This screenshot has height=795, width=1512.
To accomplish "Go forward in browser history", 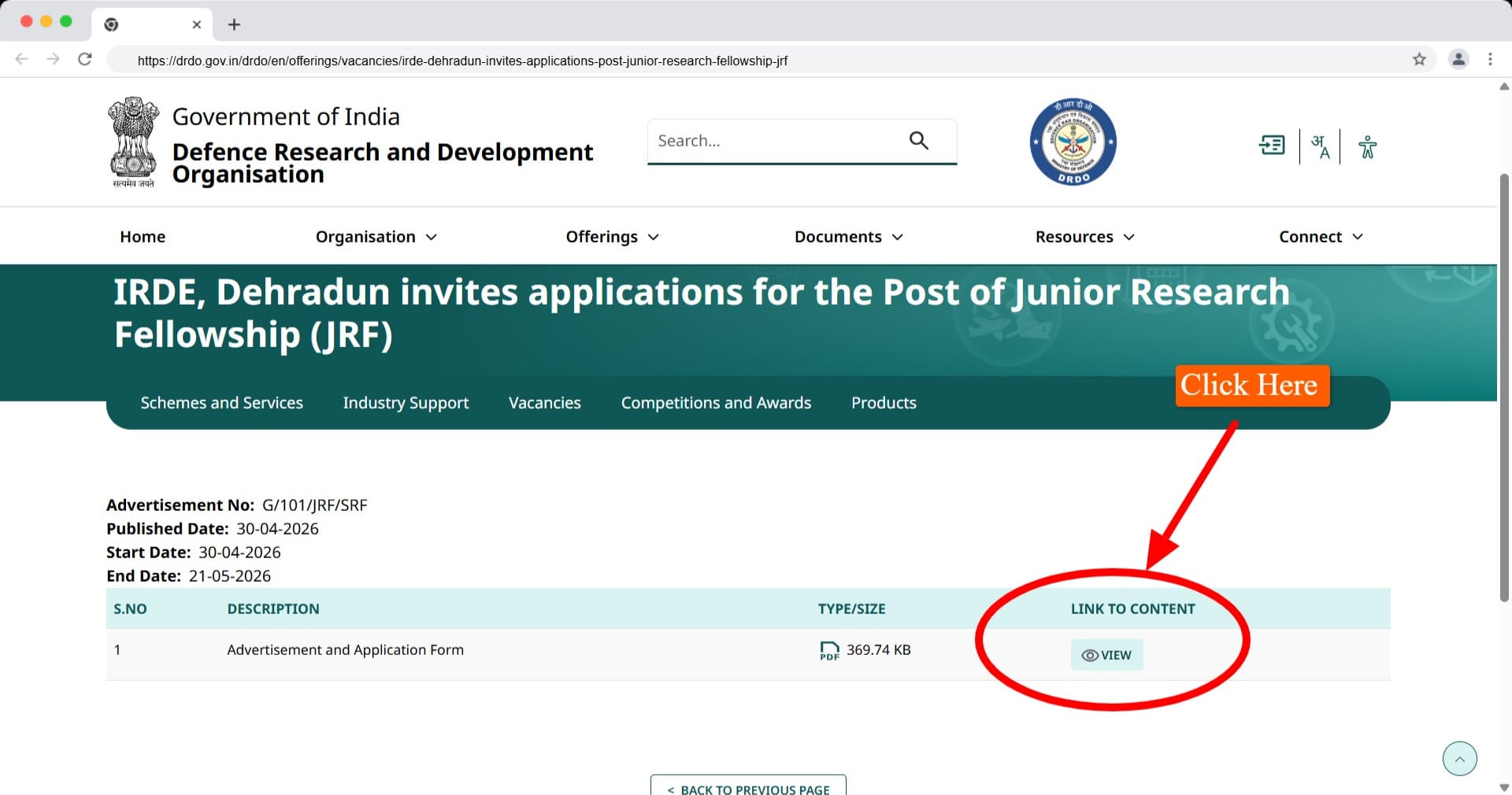I will (53, 60).
